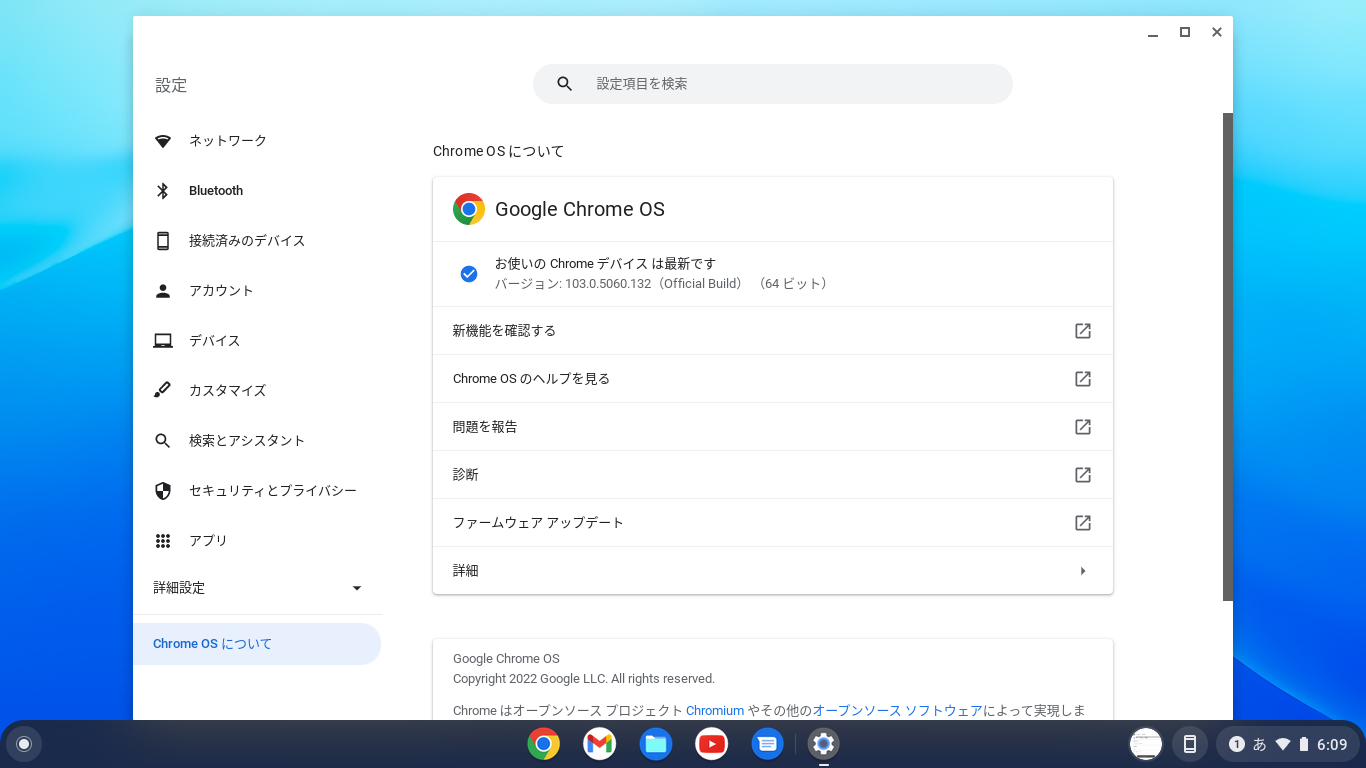The width and height of the screenshot is (1366, 768).
Task: Open the 診断 row
Action: [x=773, y=475]
